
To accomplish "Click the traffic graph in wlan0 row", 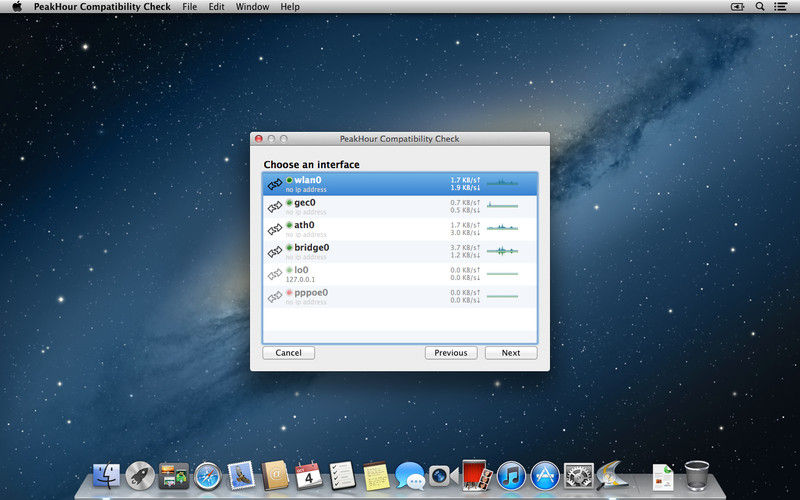I will [x=502, y=182].
